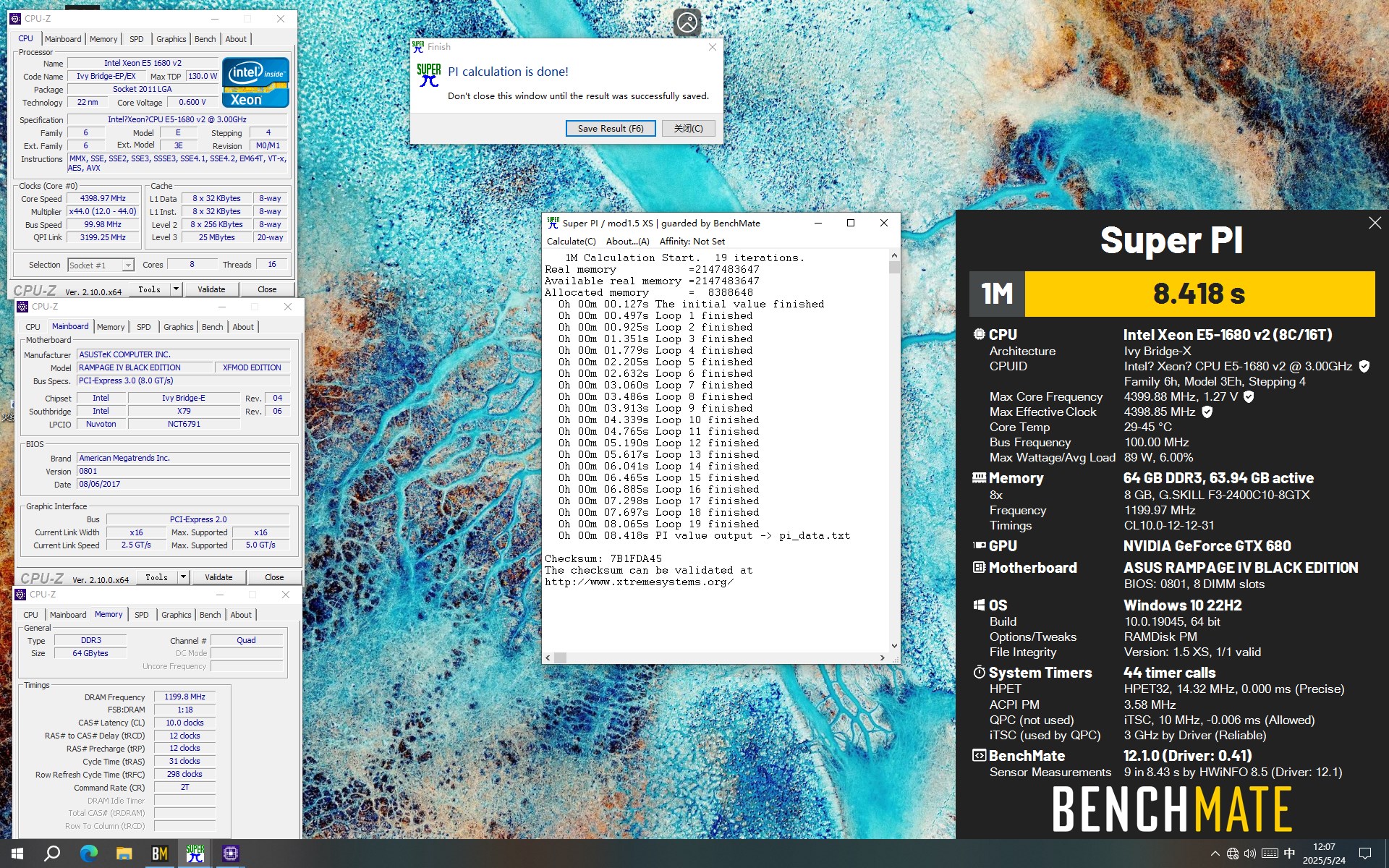
Task: Click the CPUID verified shield icon
Action: point(1364,367)
